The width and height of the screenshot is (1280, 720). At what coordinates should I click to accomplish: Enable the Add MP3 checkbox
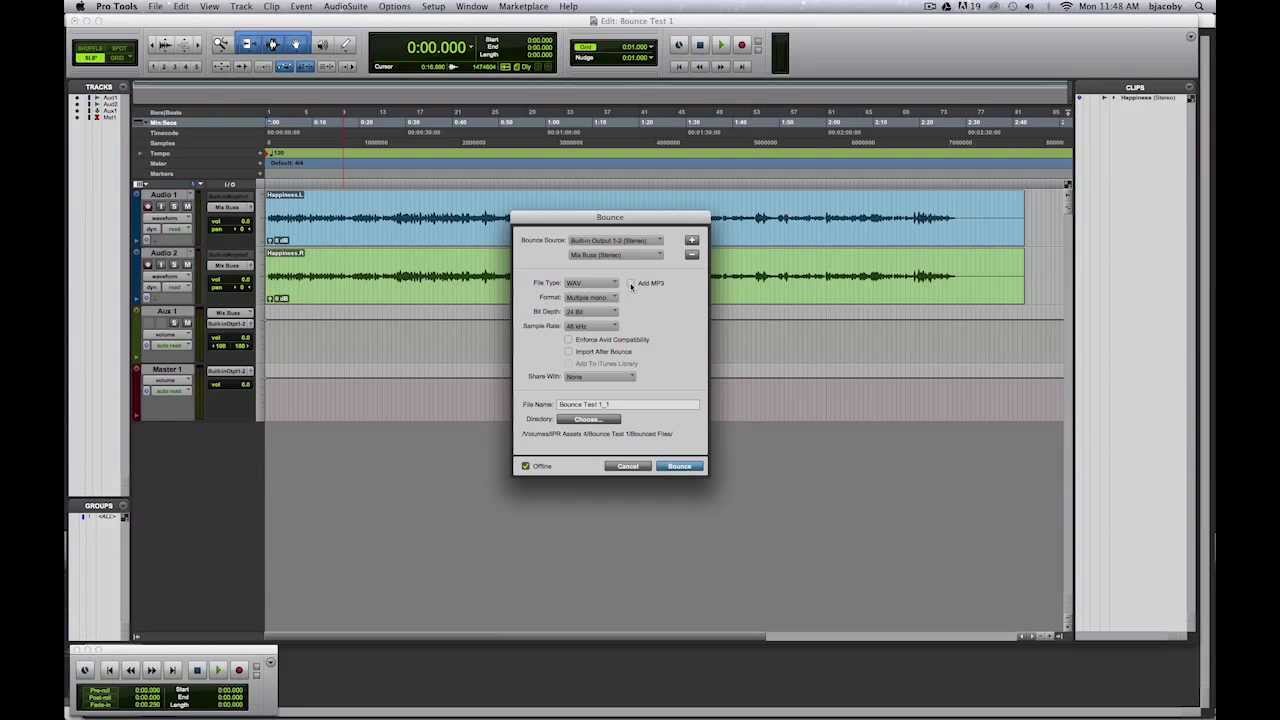click(x=631, y=283)
